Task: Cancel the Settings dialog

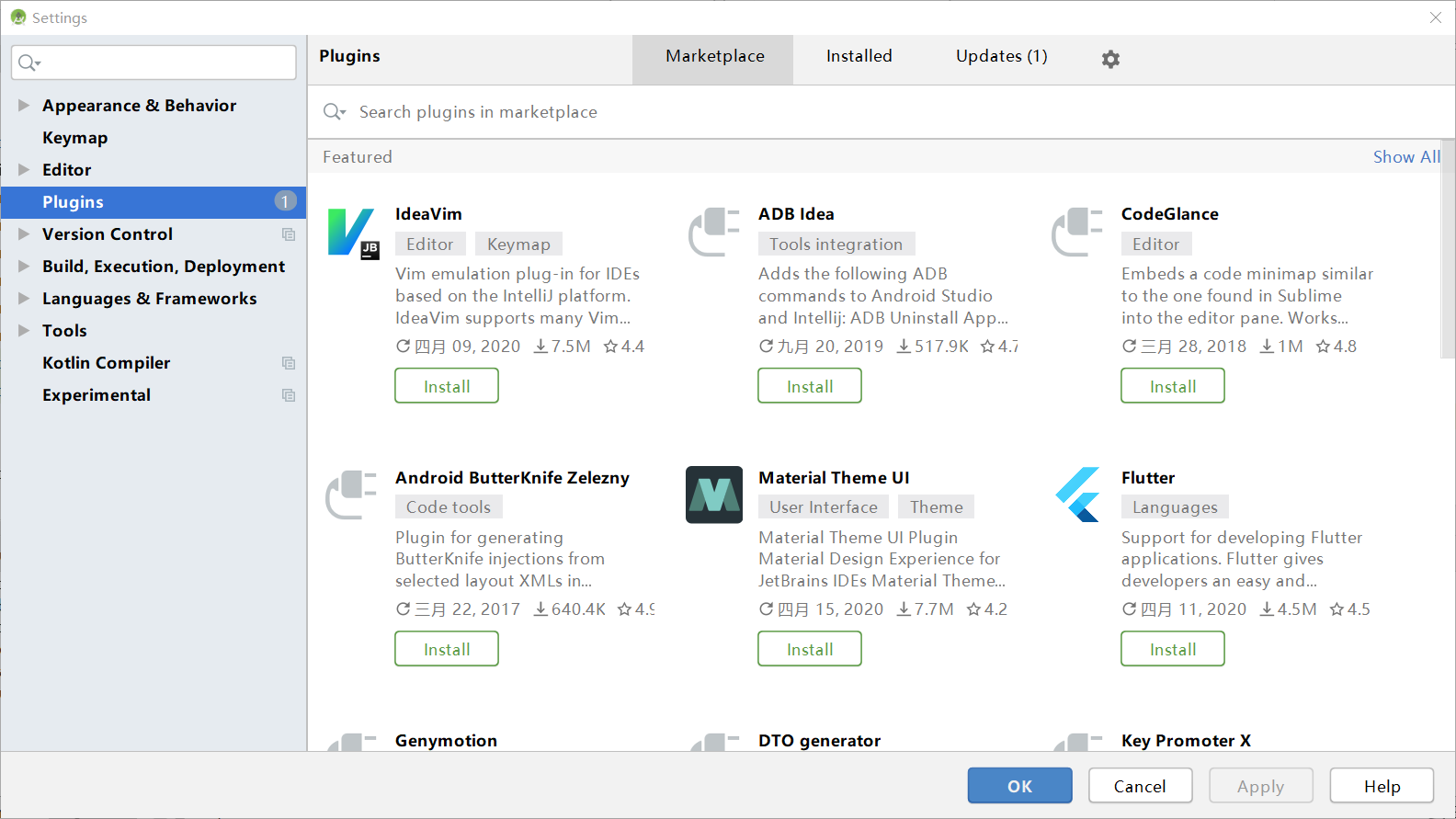Action: [x=1140, y=786]
